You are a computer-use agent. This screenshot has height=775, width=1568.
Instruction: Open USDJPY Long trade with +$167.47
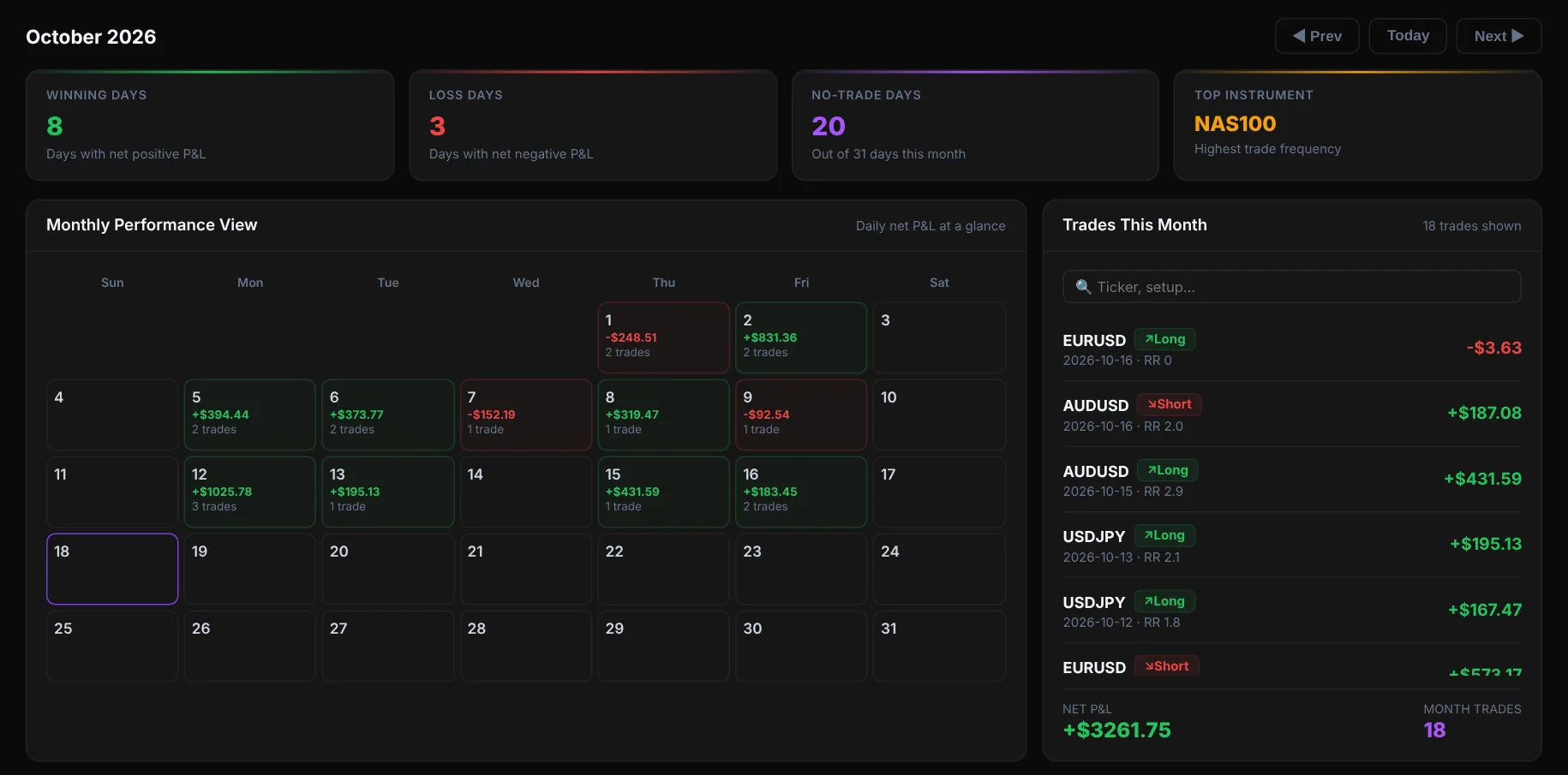(x=1291, y=611)
